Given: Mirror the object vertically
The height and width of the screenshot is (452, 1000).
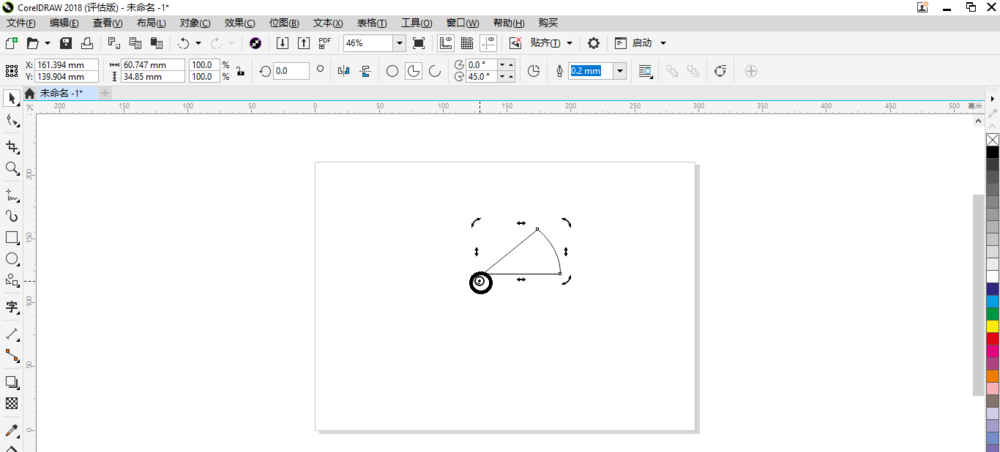Looking at the screenshot, I should tap(365, 71).
